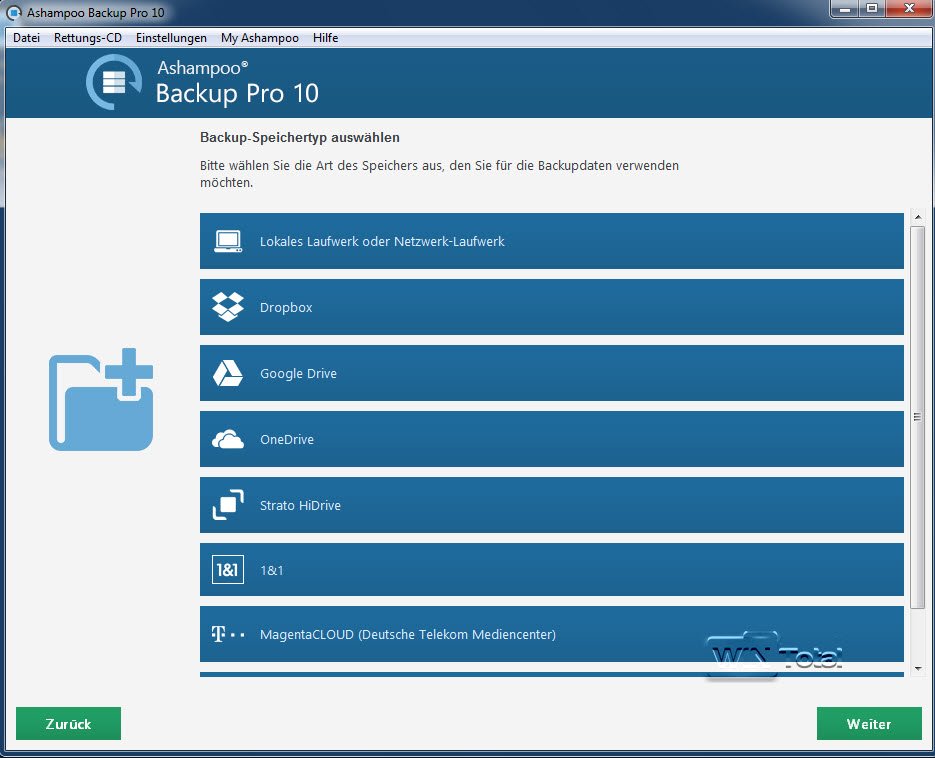Open the Datei menu

pos(26,38)
